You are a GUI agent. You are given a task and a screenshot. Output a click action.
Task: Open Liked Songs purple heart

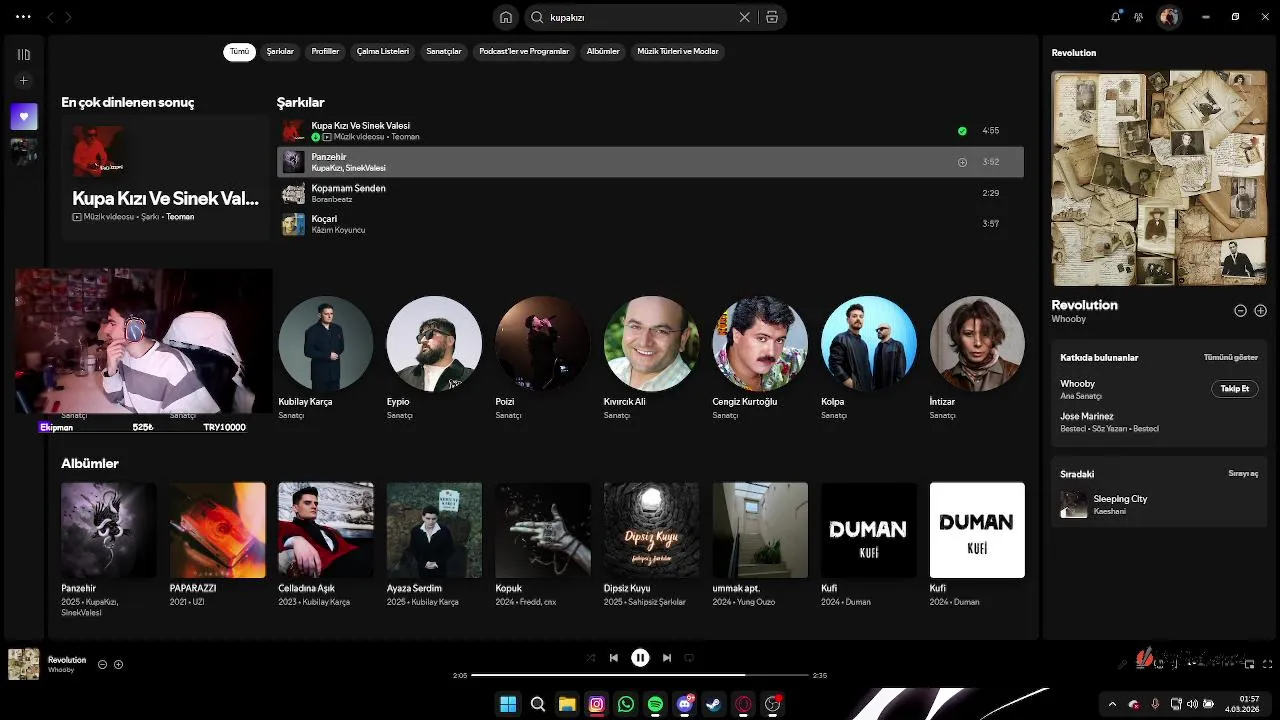point(24,116)
